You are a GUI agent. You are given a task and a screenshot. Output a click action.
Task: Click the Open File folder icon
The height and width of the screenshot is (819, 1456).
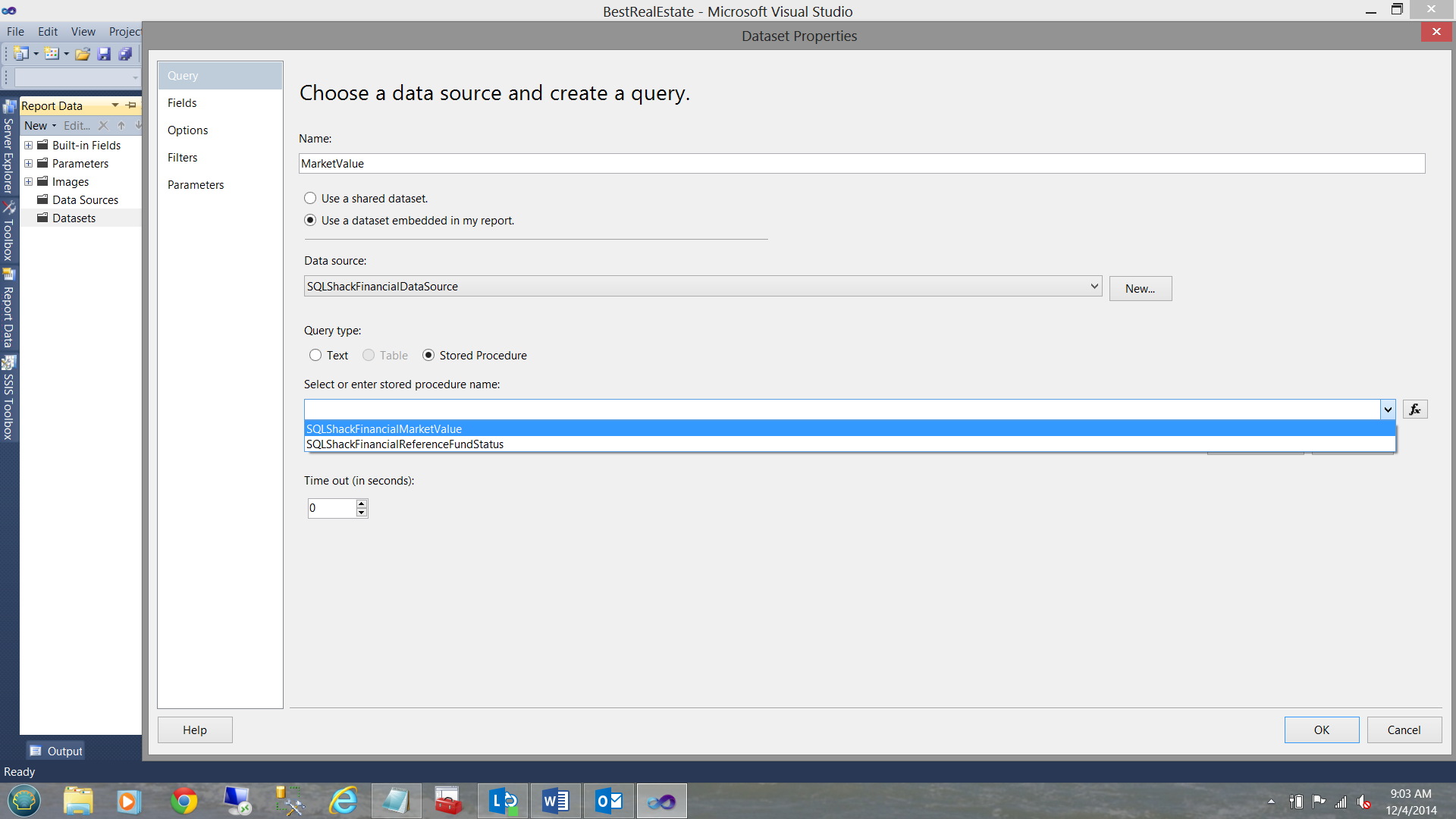pos(83,54)
